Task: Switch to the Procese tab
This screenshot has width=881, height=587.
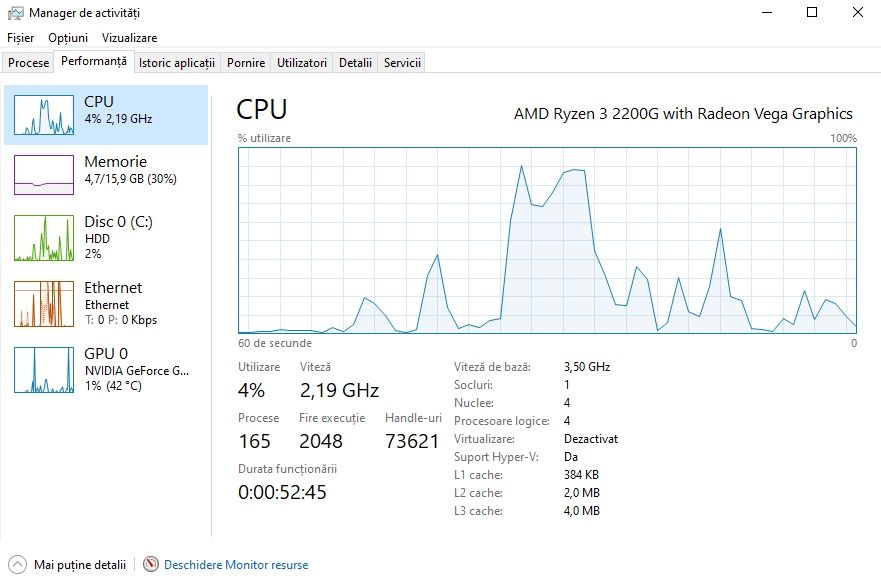Action: point(29,63)
